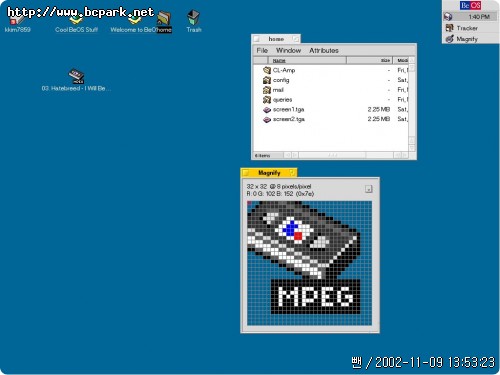Viewport: 500px width, 375px height.
Task: Open Window menu in home window
Action: pos(288,50)
